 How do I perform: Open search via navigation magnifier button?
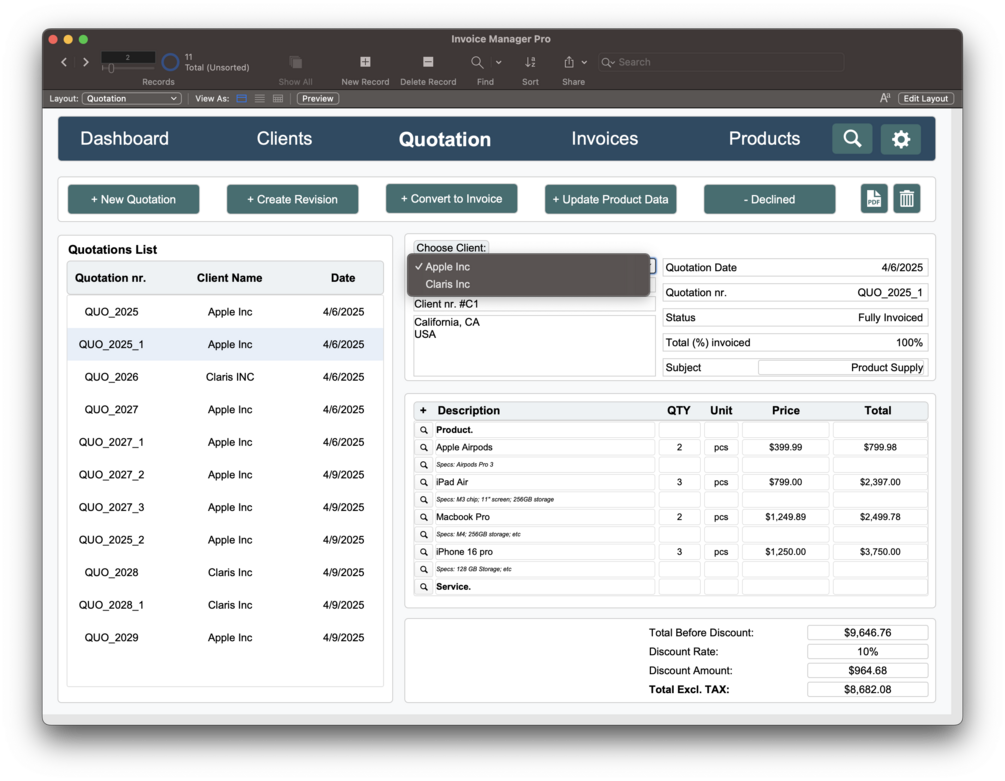(852, 138)
